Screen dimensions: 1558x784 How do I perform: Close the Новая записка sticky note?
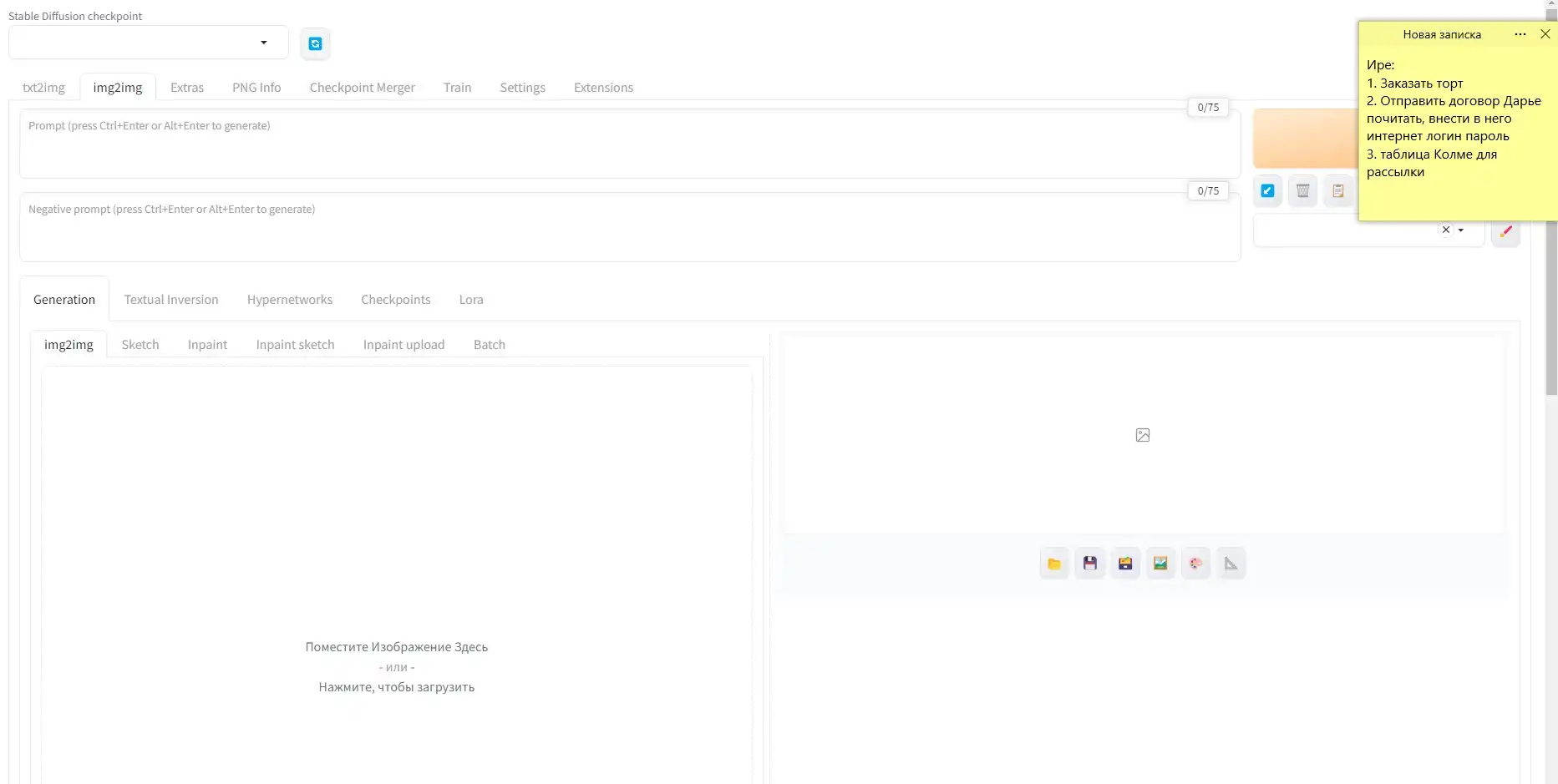tap(1545, 34)
